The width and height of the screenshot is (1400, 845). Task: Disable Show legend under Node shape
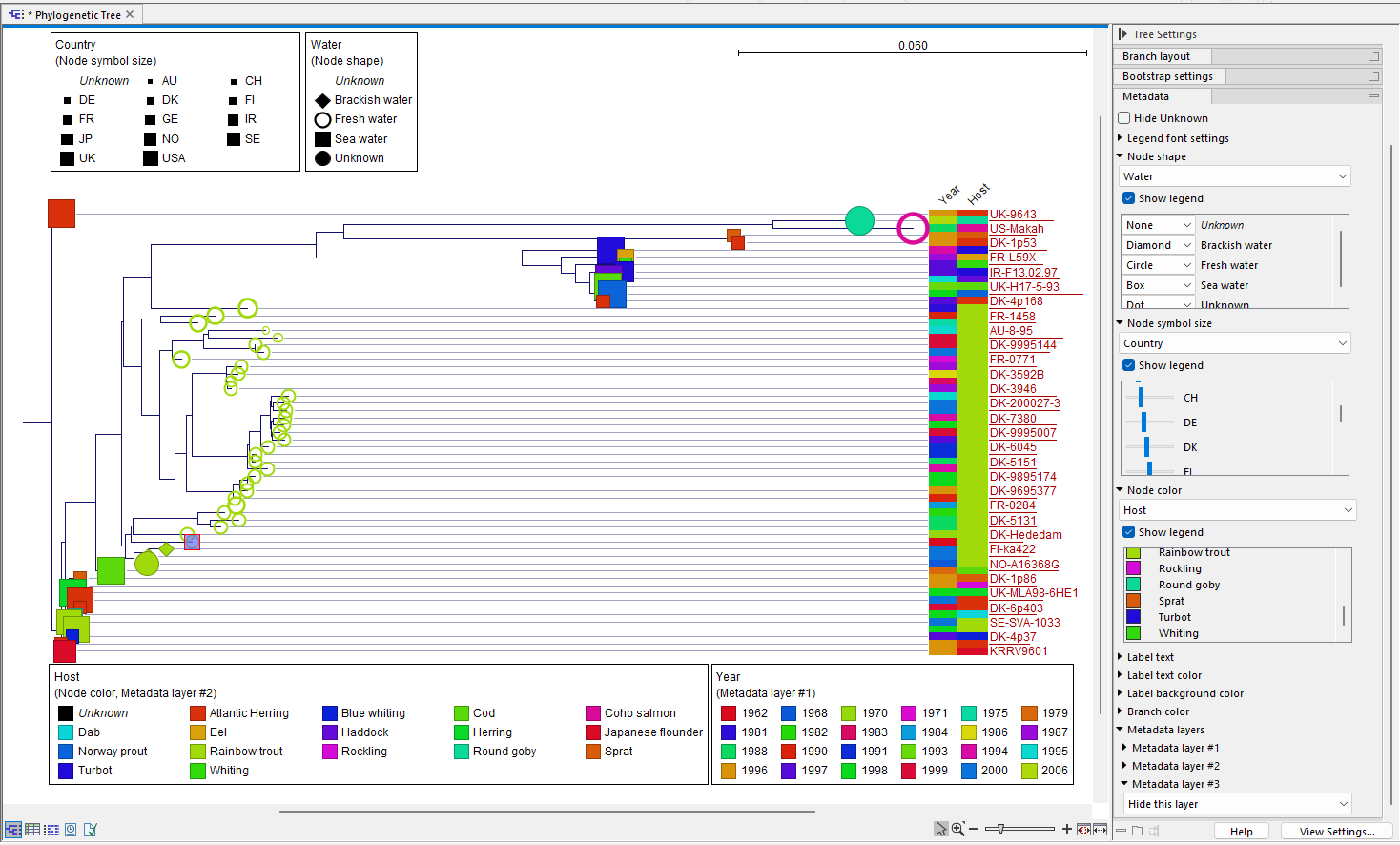1128,197
